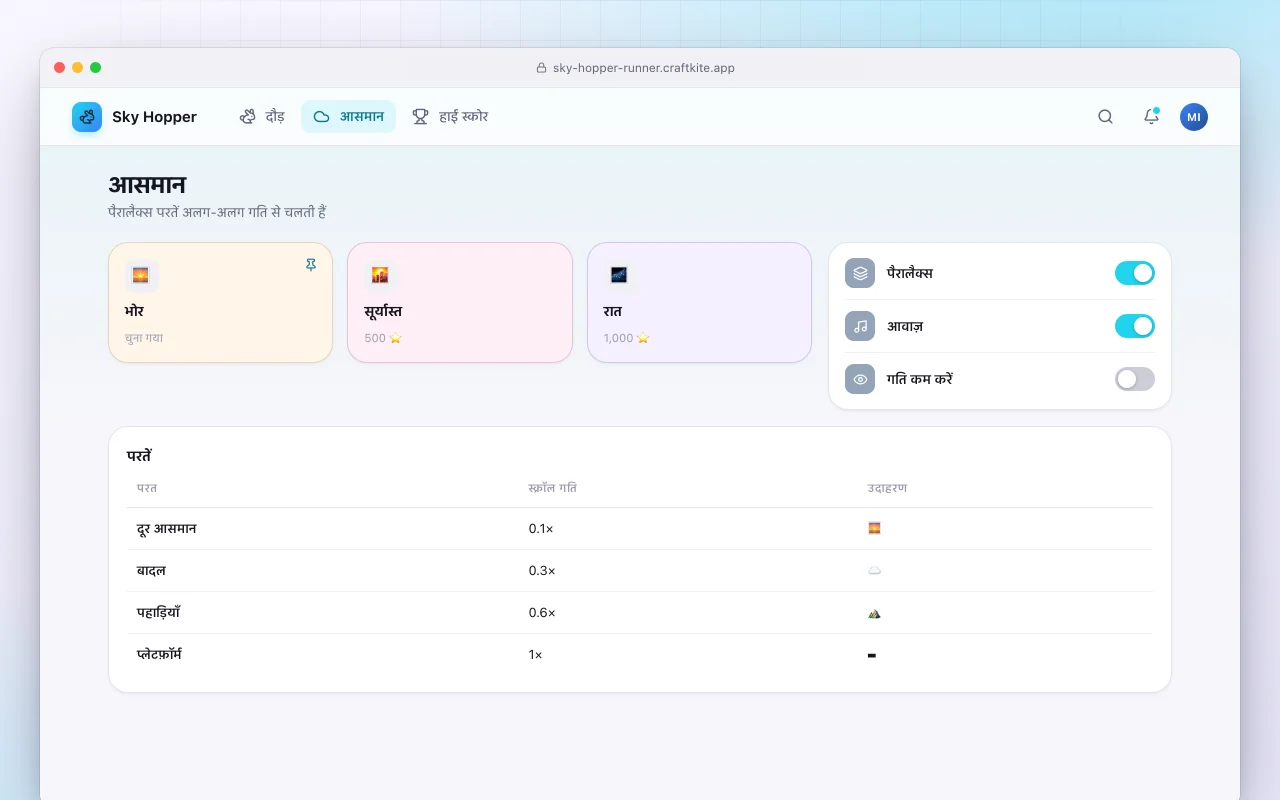
Task: Click the sunrise example icon in दूर आसमान row
Action: click(x=874, y=528)
